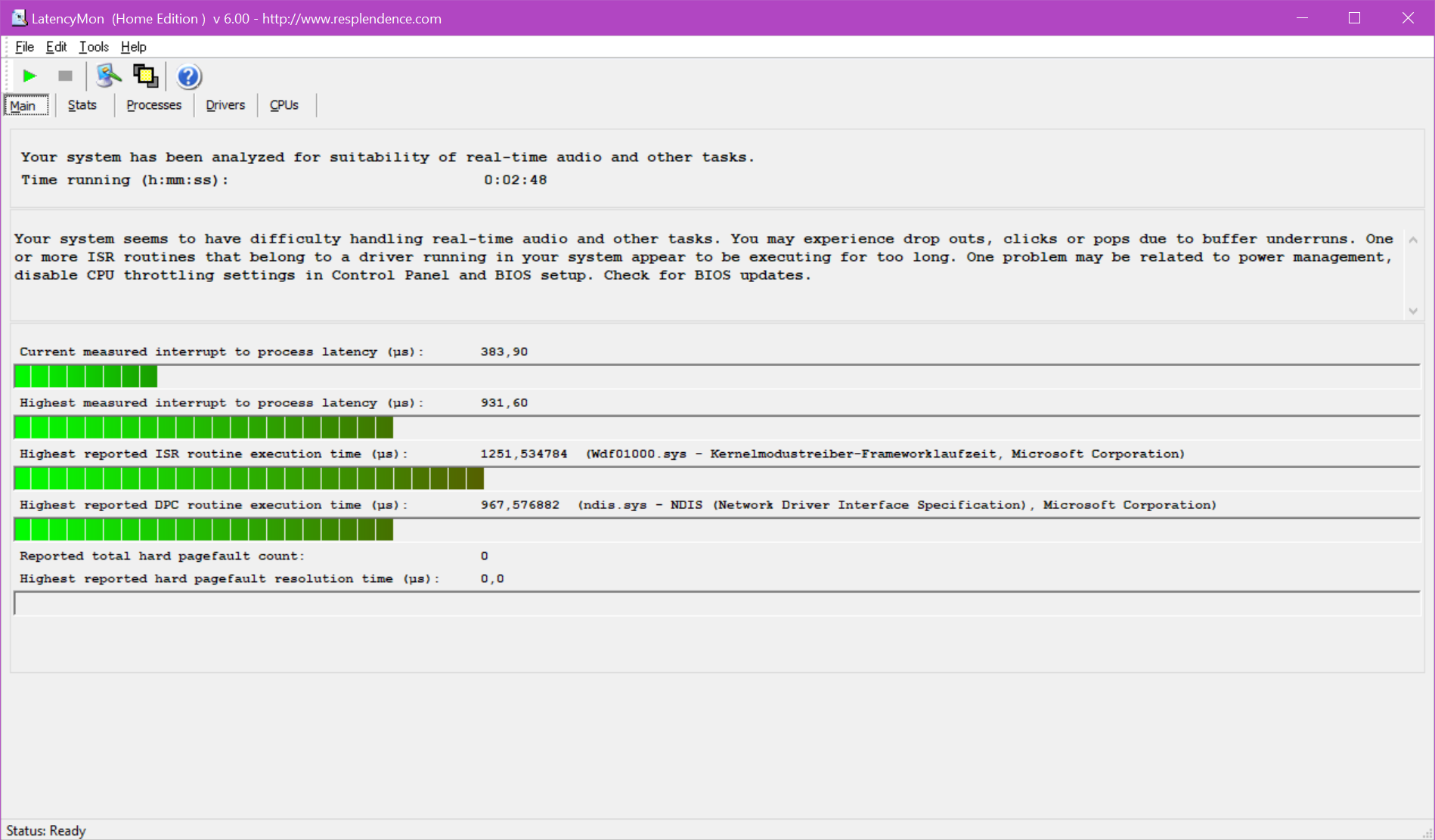
Task: Click 'Reported total hard pagefault count' label
Action: [x=162, y=556]
